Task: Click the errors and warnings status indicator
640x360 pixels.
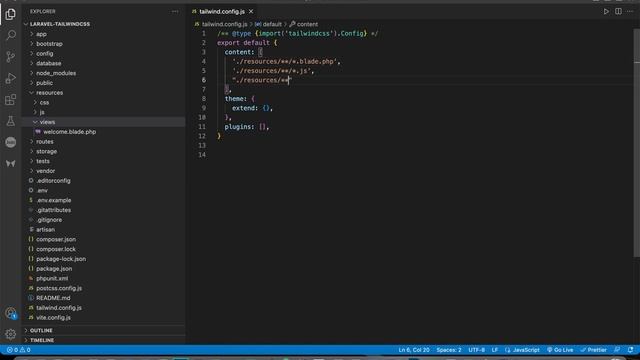Action: click(18, 350)
